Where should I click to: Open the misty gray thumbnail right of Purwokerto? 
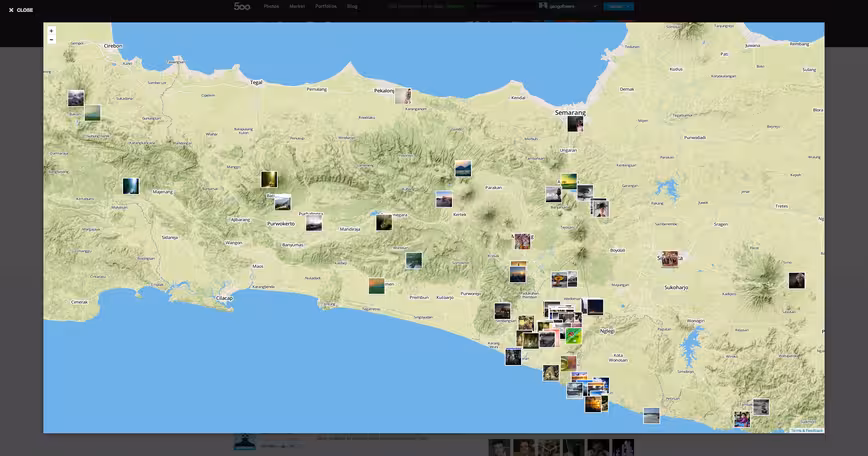(314, 223)
